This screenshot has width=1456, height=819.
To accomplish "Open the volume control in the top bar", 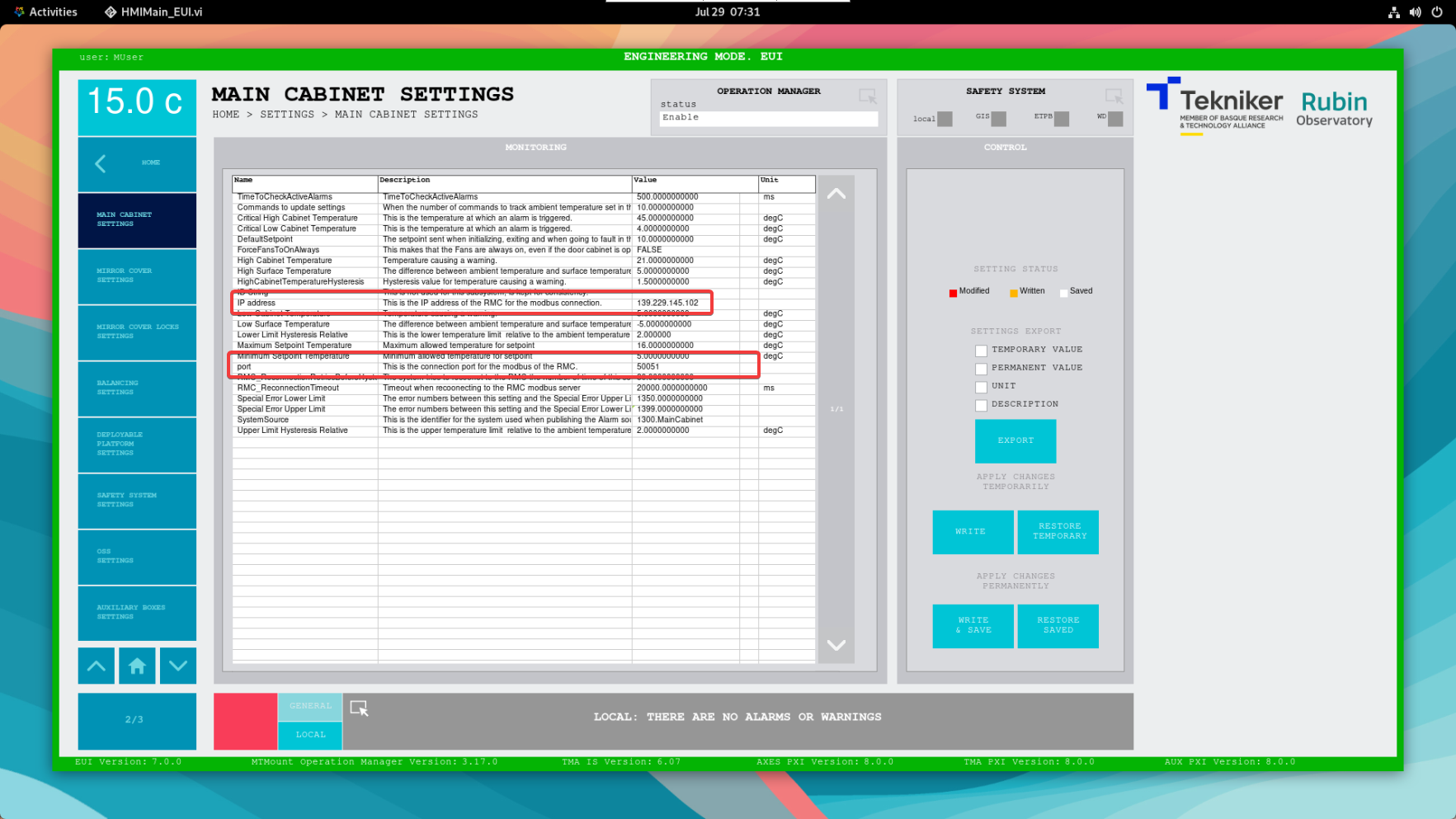I will [1416, 12].
